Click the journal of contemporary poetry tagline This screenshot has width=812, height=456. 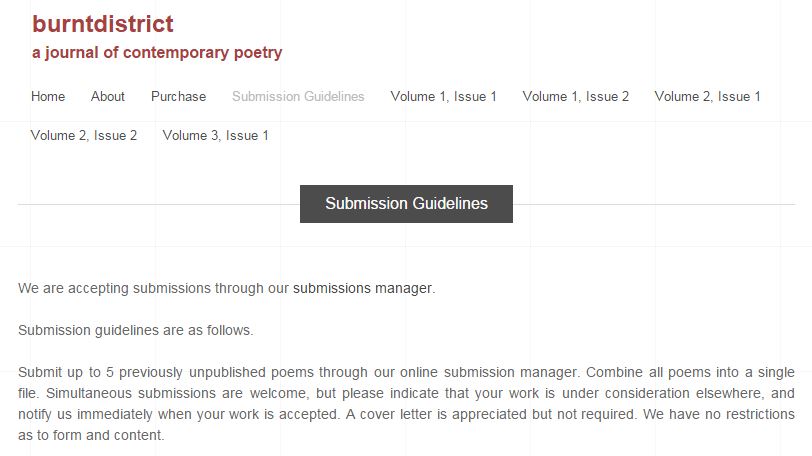(157, 53)
